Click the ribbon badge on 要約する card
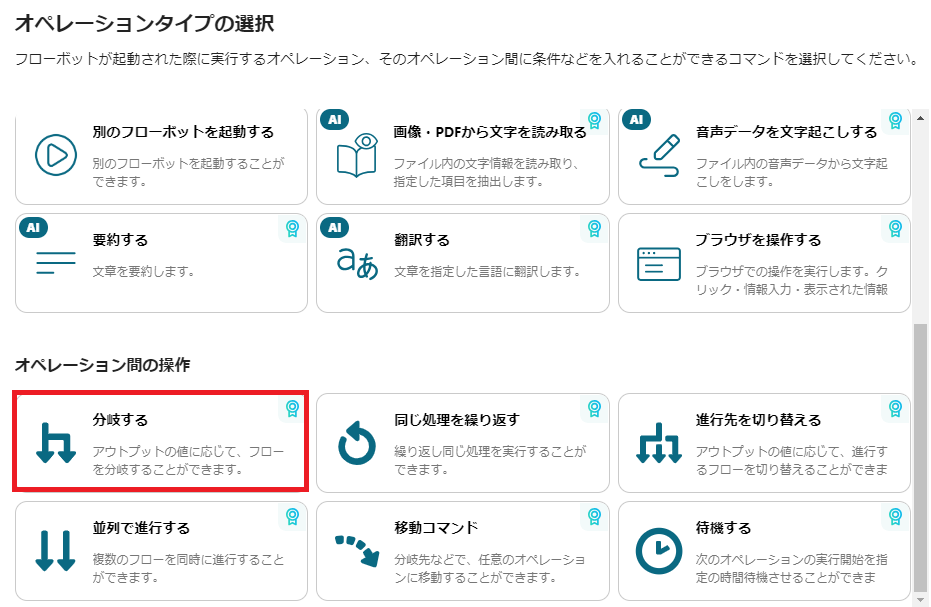931x607 pixels. (292, 229)
